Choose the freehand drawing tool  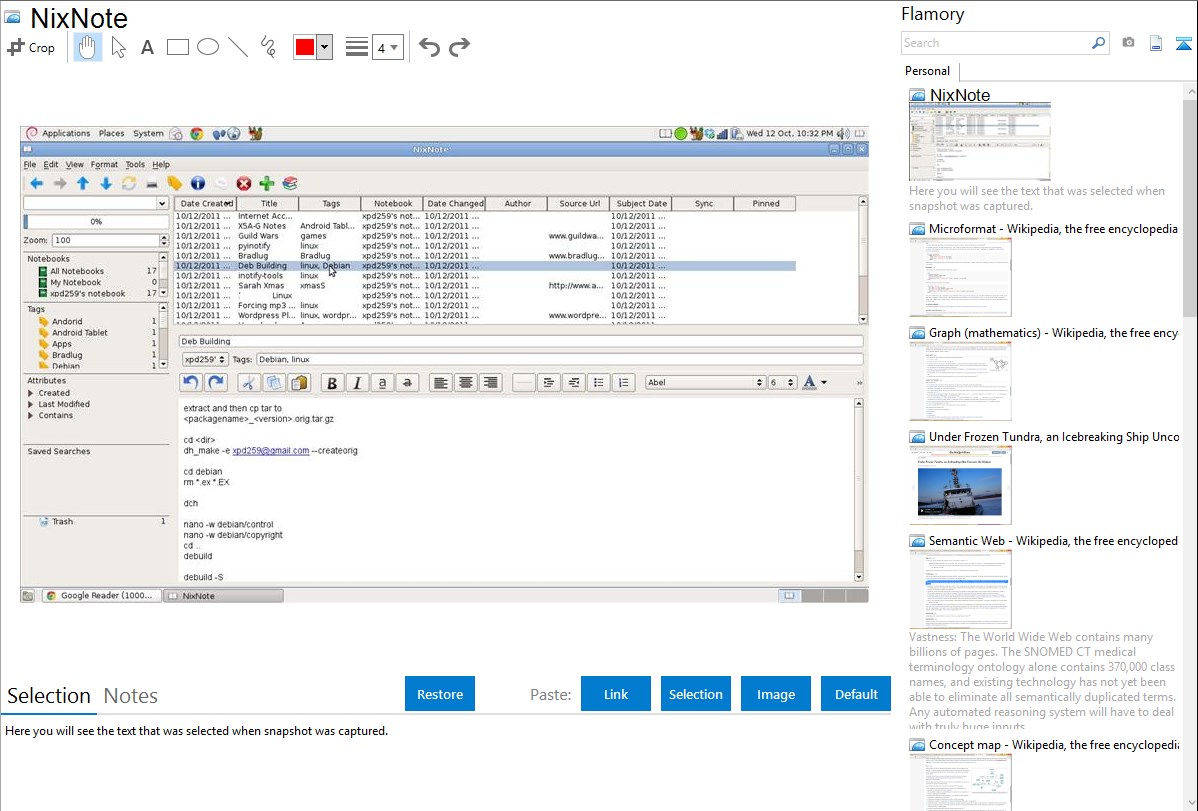(x=268, y=47)
